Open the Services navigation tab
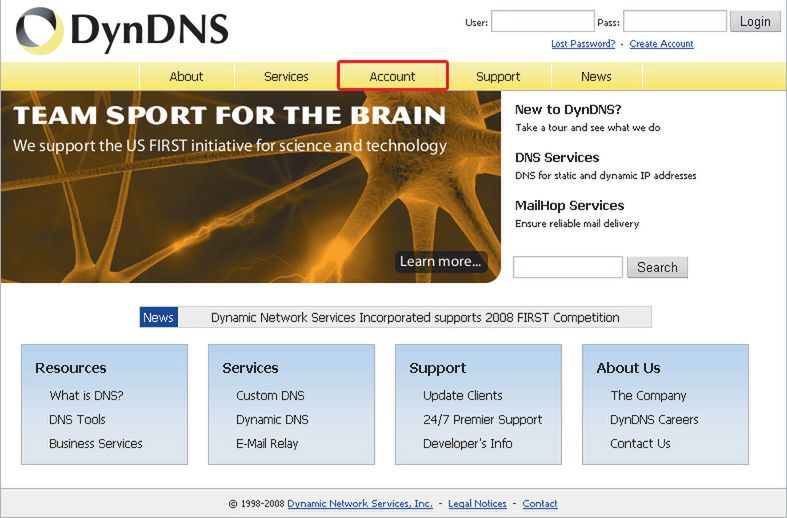787x518 pixels. pyautogui.click(x=286, y=76)
